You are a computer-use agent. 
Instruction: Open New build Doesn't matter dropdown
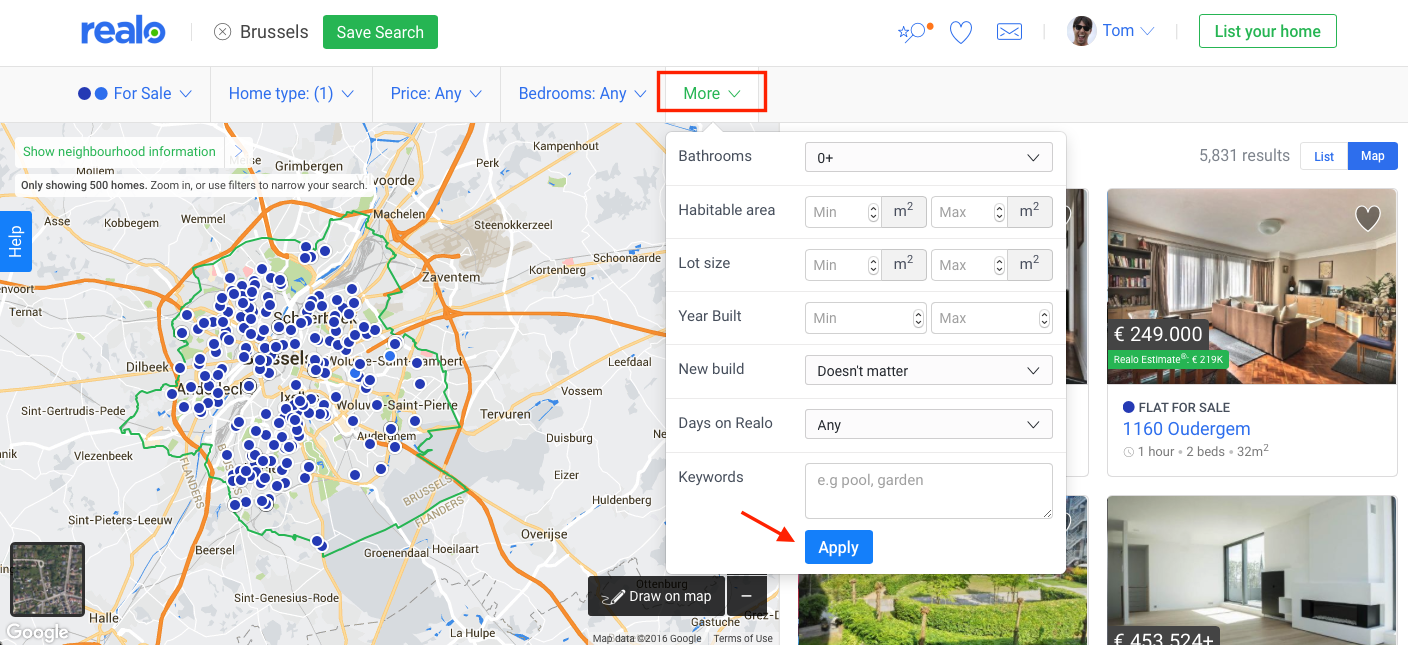[929, 370]
